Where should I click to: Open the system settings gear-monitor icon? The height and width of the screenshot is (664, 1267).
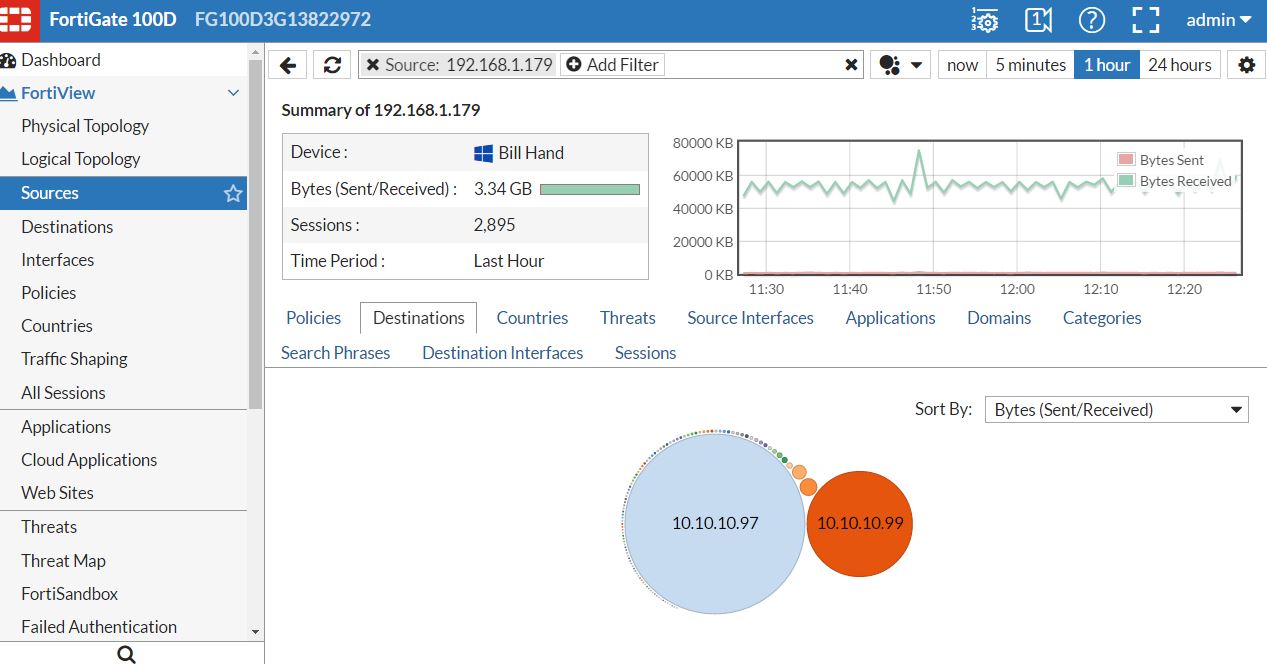(985, 20)
